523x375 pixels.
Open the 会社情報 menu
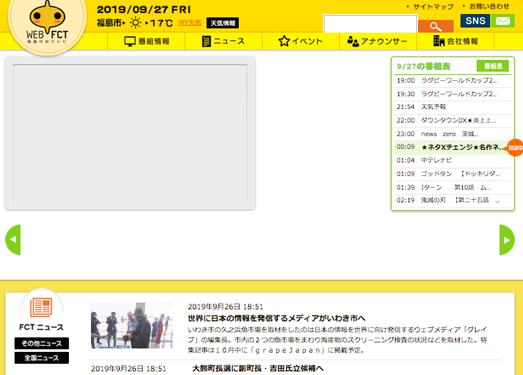point(455,41)
